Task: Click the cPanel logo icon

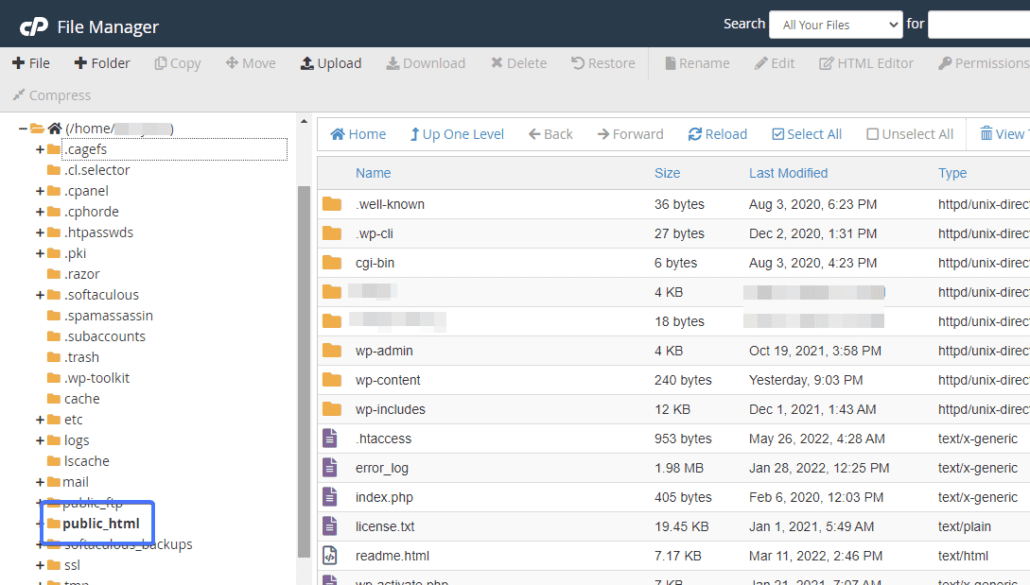Action: click(34, 26)
